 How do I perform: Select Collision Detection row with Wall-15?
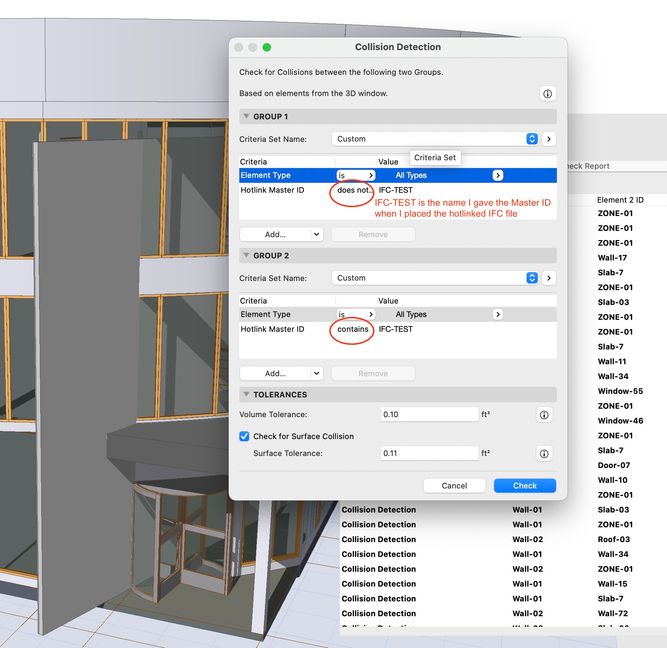[503, 584]
